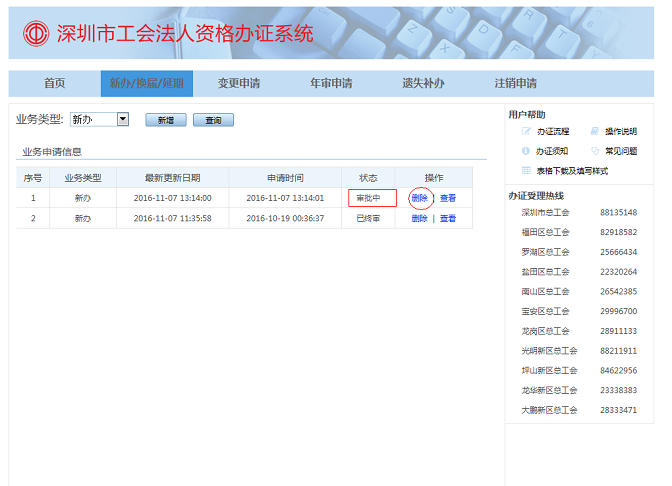
Task: Click update date 2016-11-07 11:35:58
Action: (172, 218)
